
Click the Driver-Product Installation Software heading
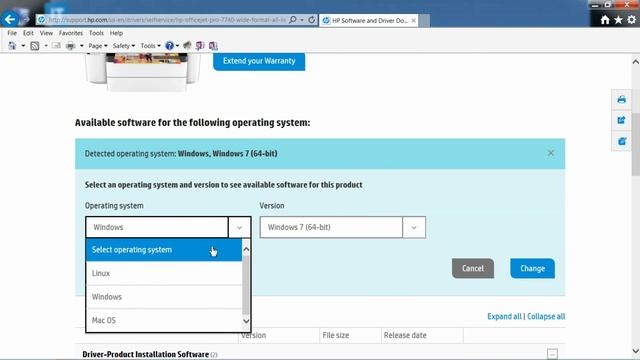coord(145,354)
